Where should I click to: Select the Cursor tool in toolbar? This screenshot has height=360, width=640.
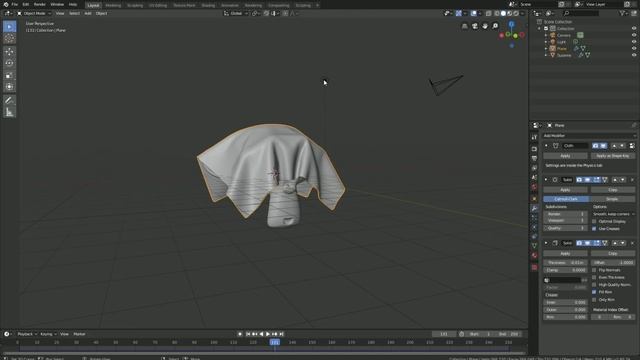(9, 39)
